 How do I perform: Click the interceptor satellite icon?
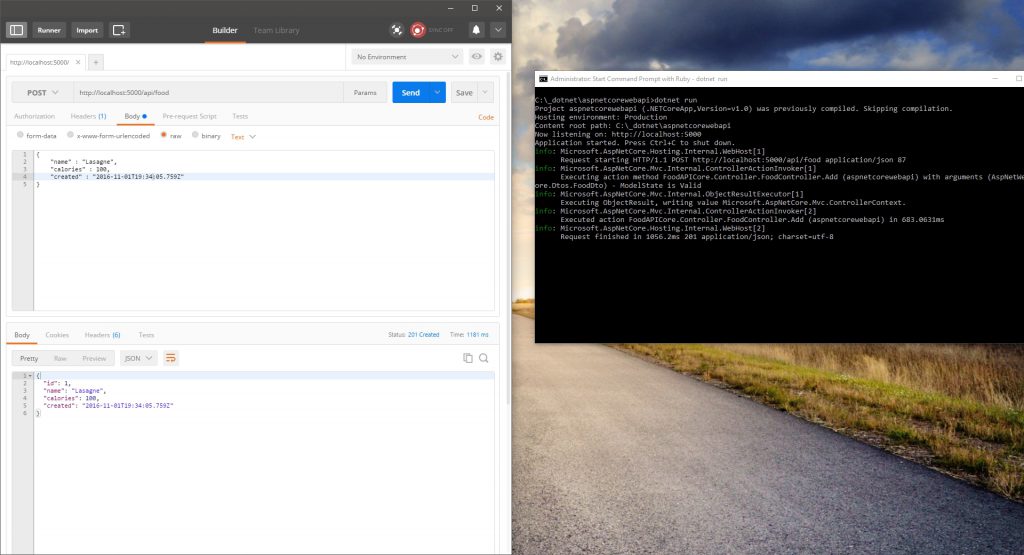pos(396,30)
